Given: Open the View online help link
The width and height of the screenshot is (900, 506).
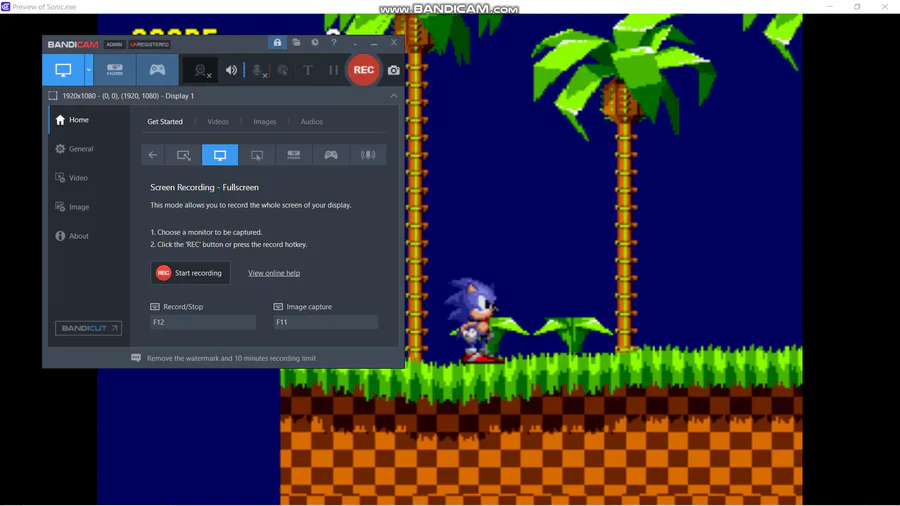Looking at the screenshot, I should click(274, 273).
